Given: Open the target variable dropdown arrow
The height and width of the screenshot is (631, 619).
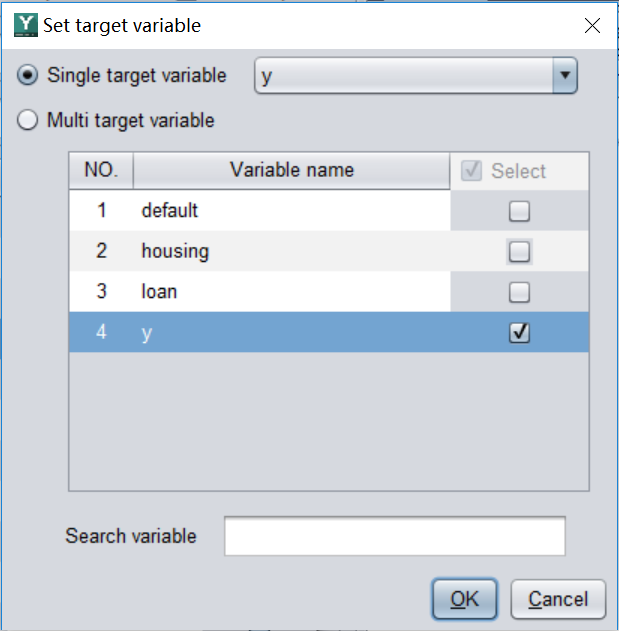Looking at the screenshot, I should [565, 75].
